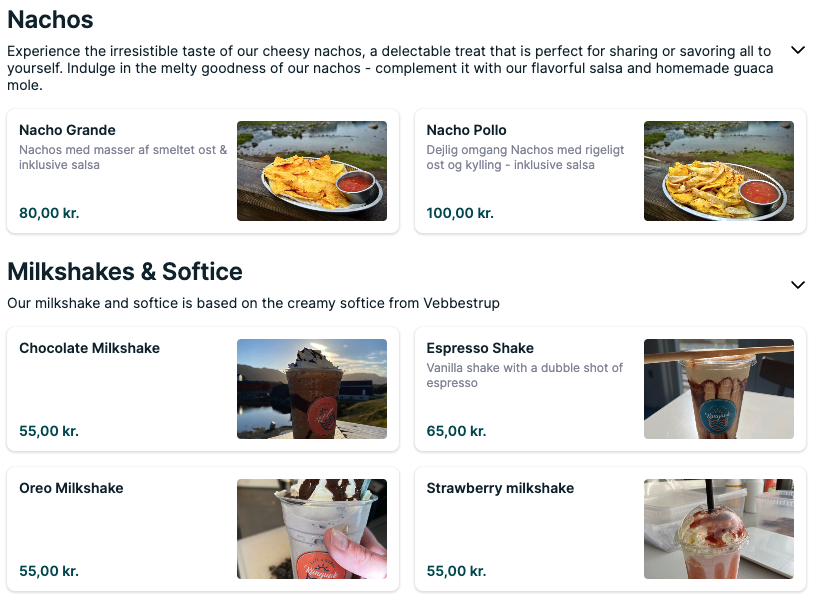Click the Nachos section heading
Viewport: 815px width, 603px height.
(x=50, y=19)
